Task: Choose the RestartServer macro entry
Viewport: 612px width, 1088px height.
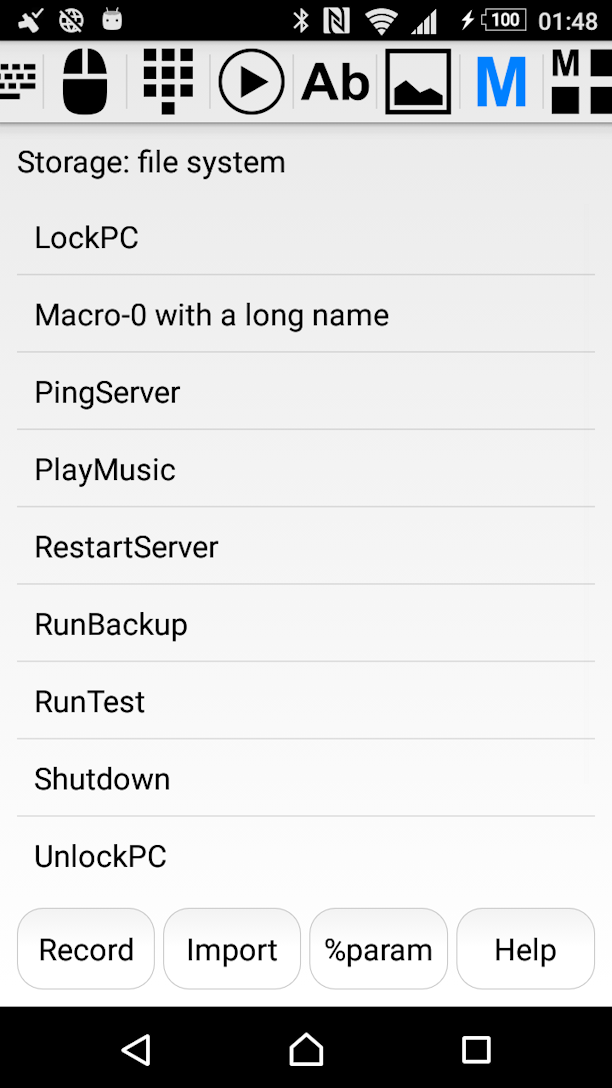Action: pyautogui.click(x=306, y=547)
